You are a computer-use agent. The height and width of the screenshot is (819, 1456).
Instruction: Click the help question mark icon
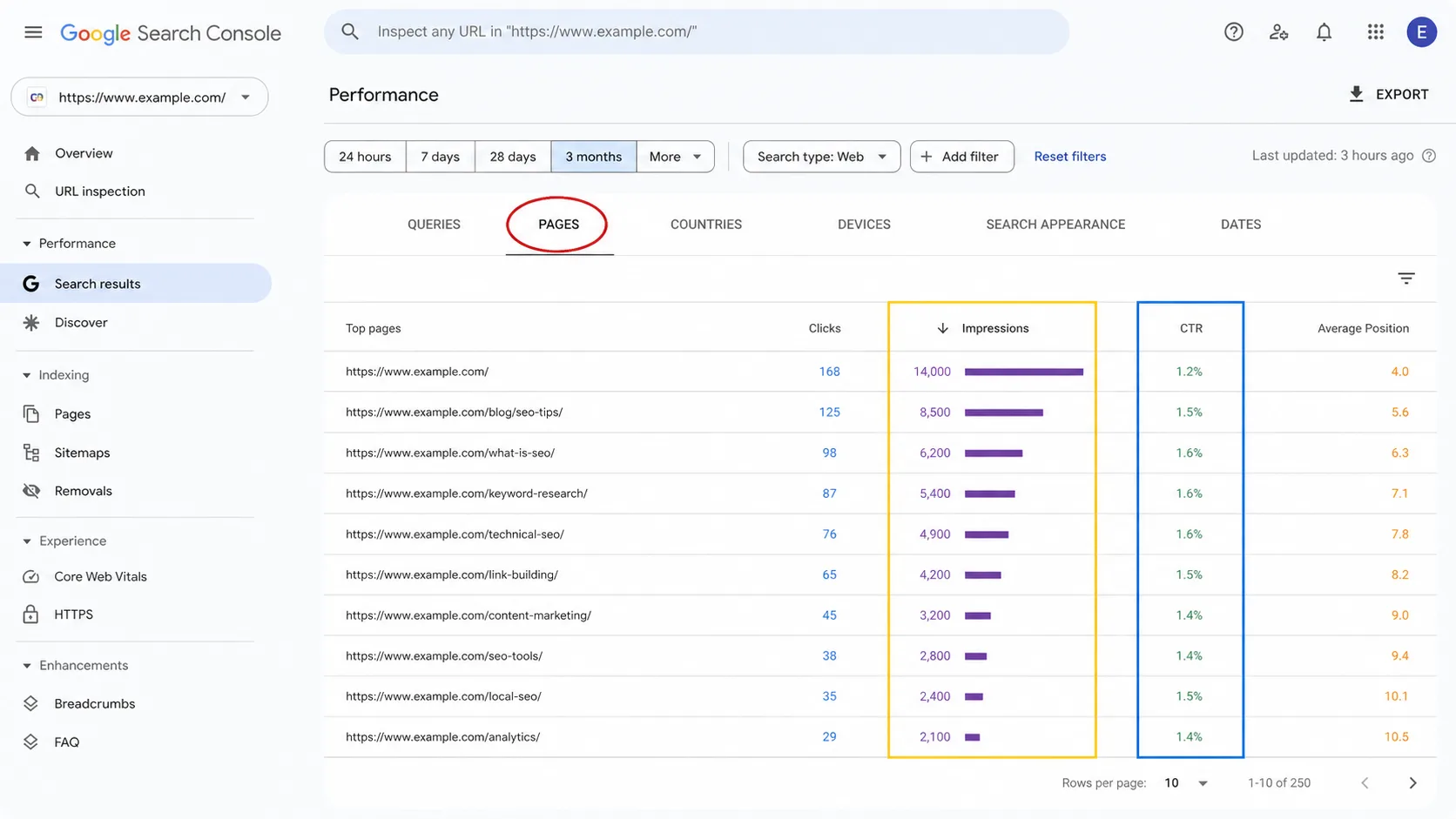[x=1233, y=32]
